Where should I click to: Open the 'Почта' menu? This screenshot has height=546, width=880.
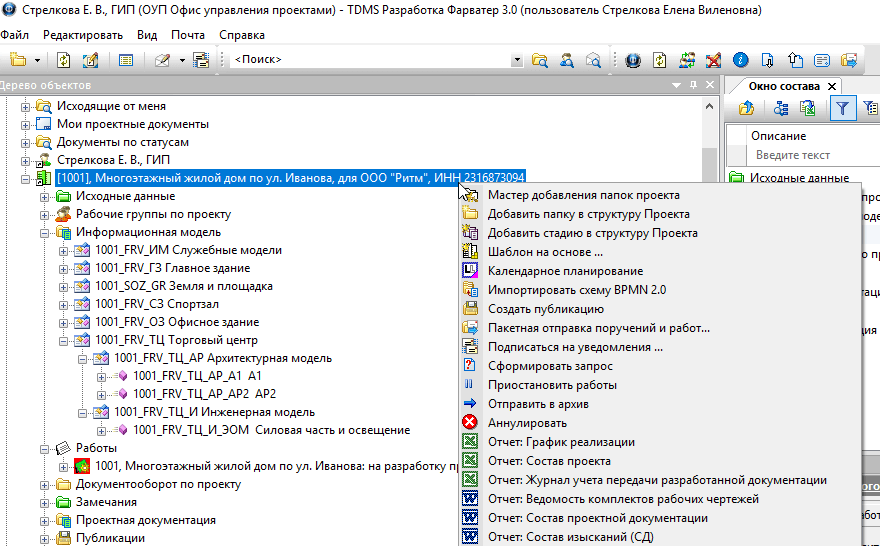coord(187,35)
